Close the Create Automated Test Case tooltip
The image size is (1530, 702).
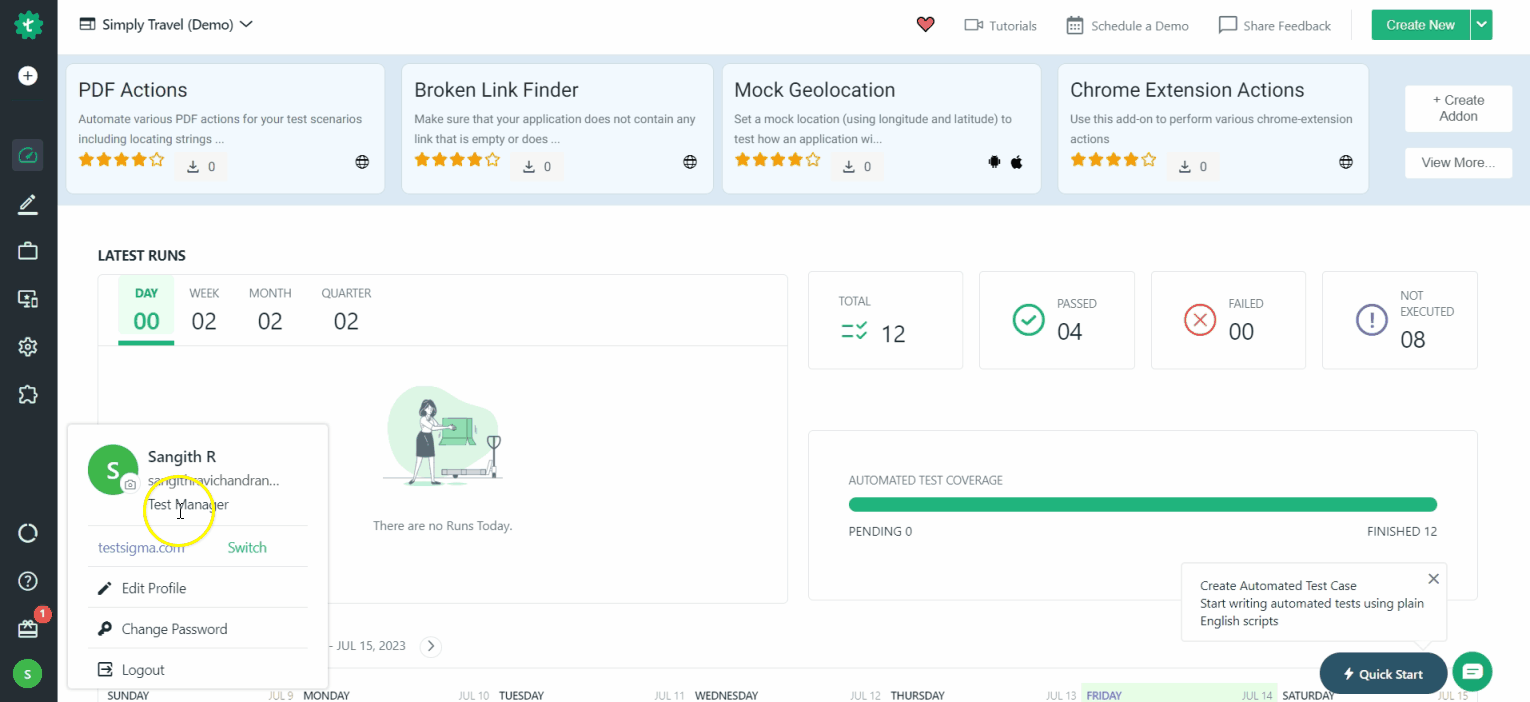tap(1433, 579)
